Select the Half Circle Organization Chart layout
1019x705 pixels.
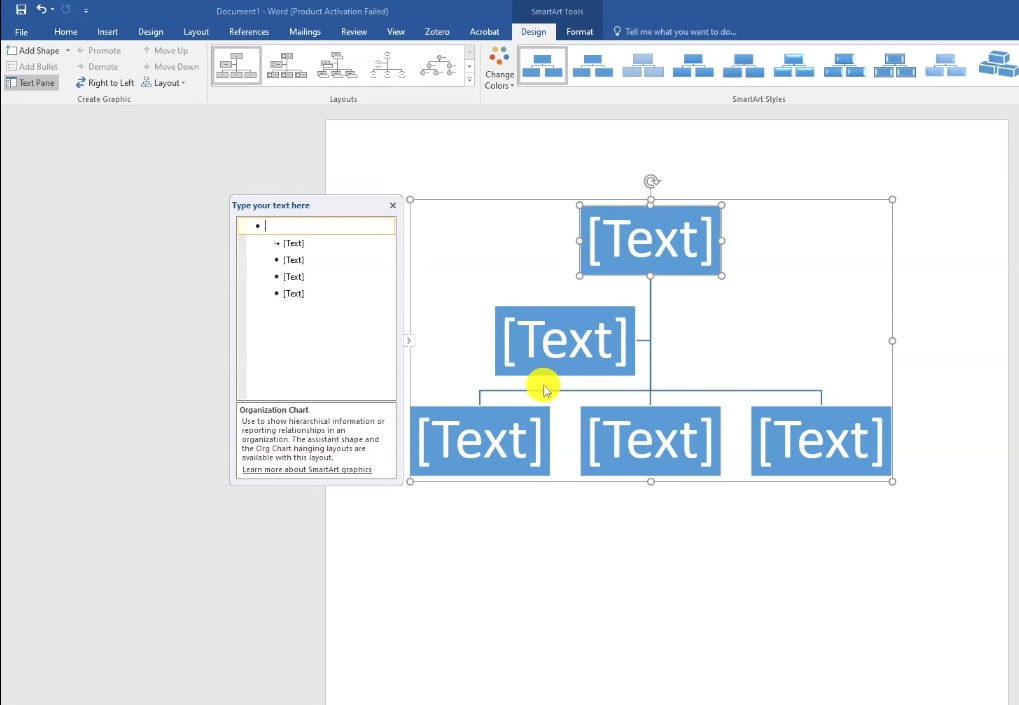(x=388, y=66)
